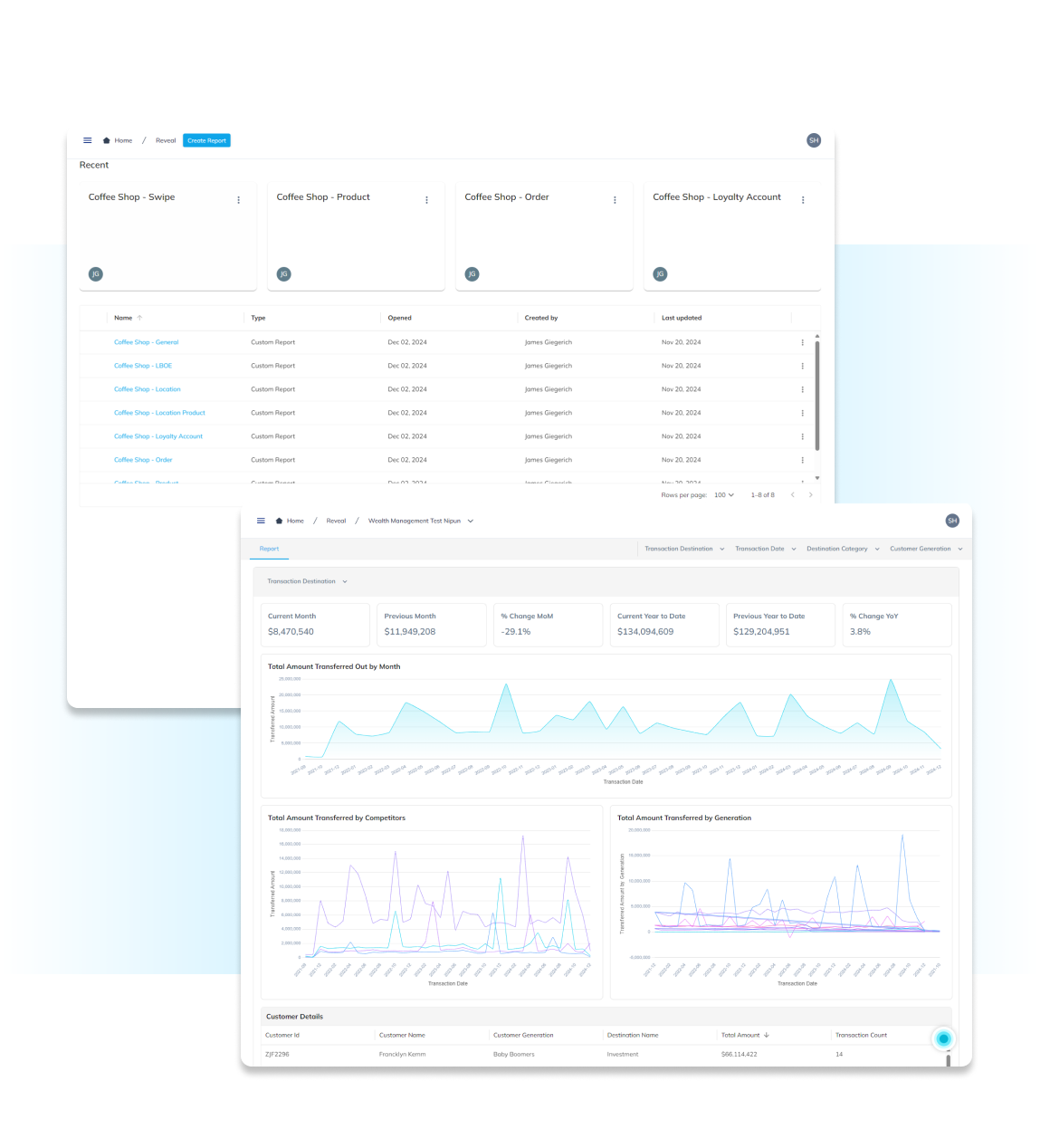Screen dimensions: 1050x1148
Task: Switch to the Report tab
Action: (x=269, y=549)
